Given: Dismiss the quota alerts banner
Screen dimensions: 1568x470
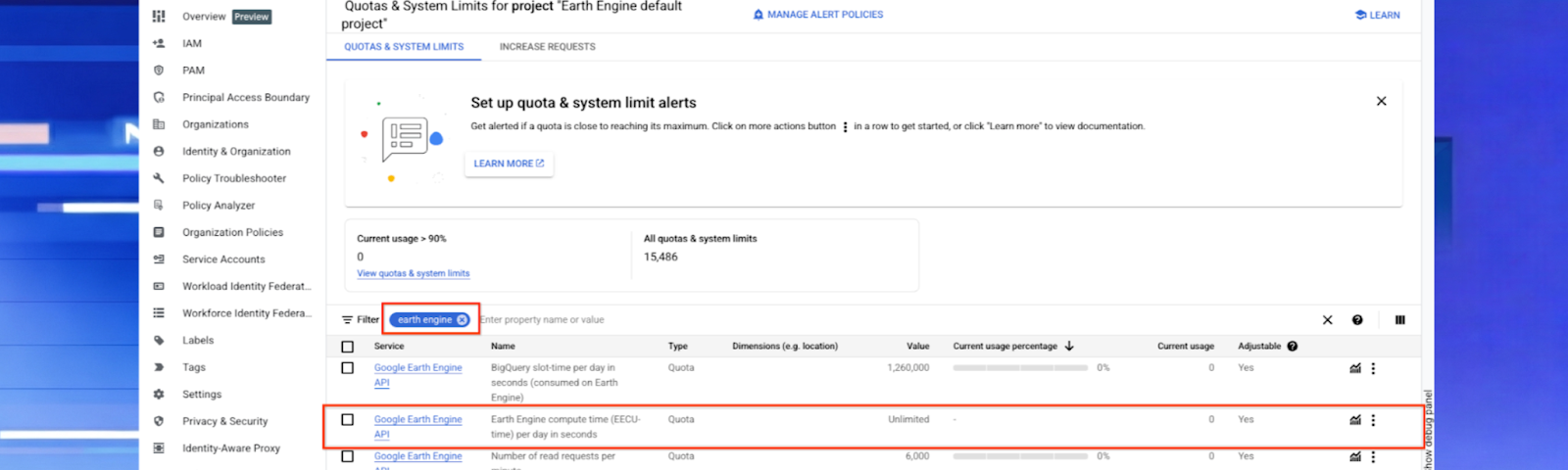Looking at the screenshot, I should pyautogui.click(x=1381, y=101).
